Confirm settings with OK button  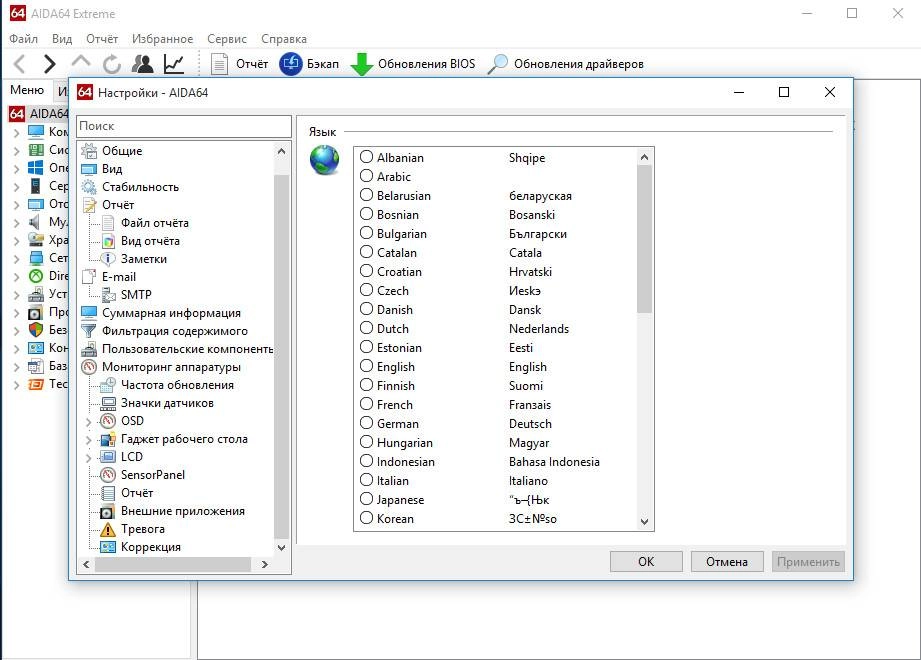(646, 562)
